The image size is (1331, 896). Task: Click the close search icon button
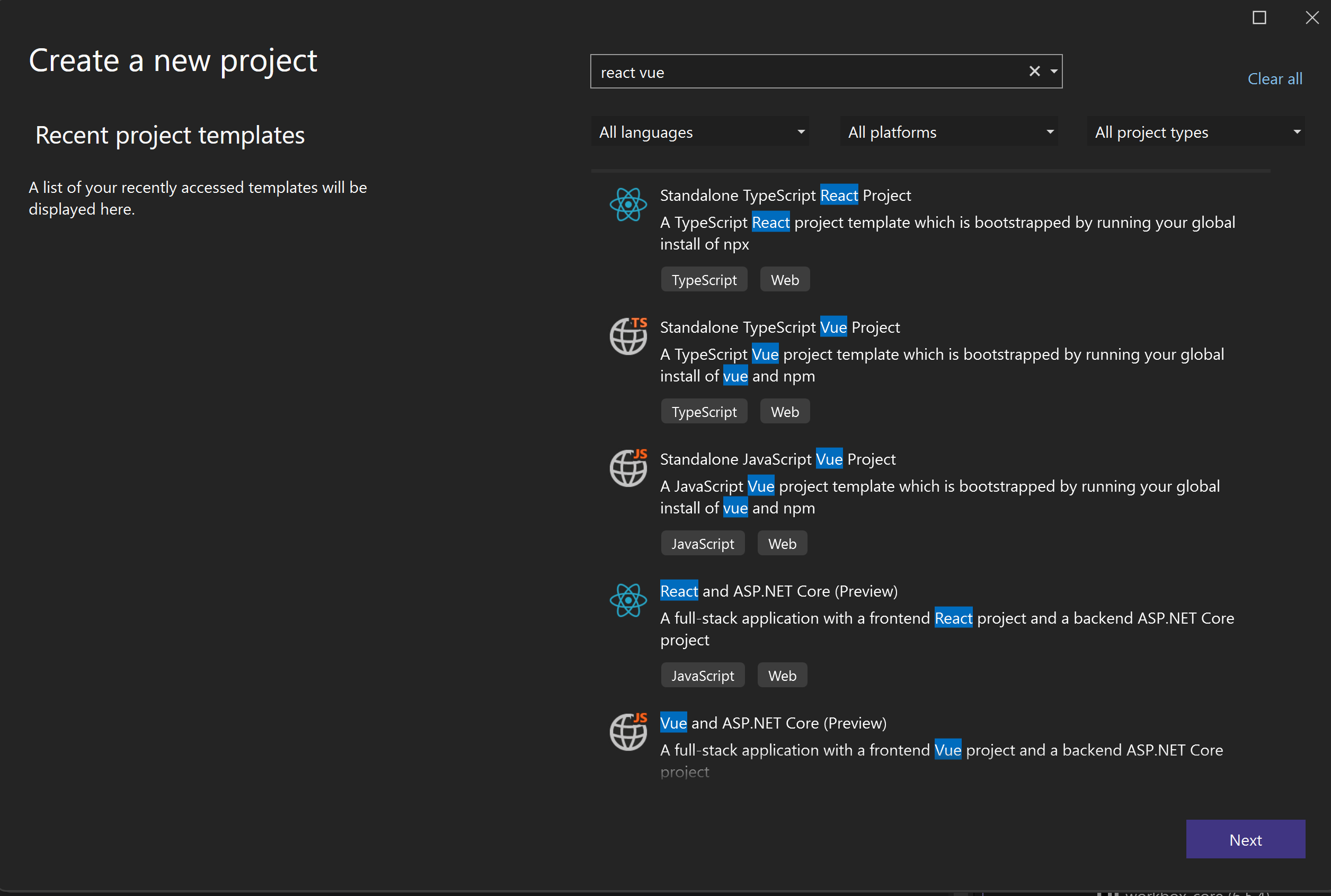click(1034, 70)
